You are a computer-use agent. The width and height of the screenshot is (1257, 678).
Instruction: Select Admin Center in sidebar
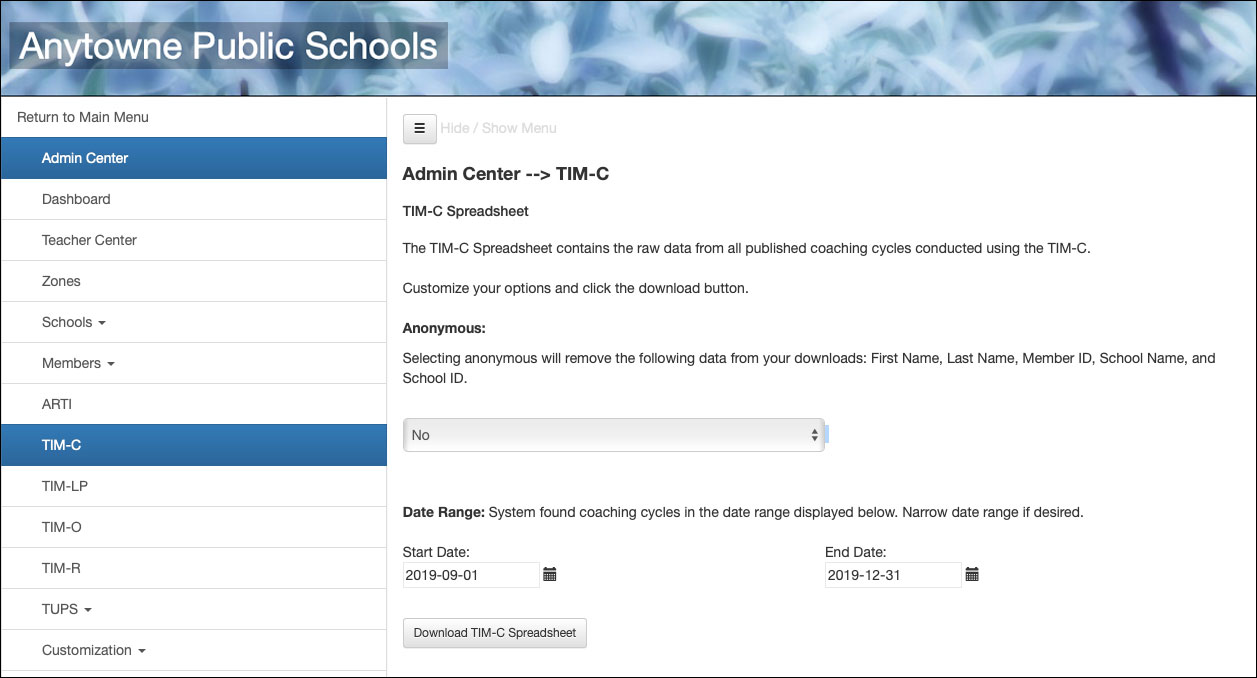point(194,158)
